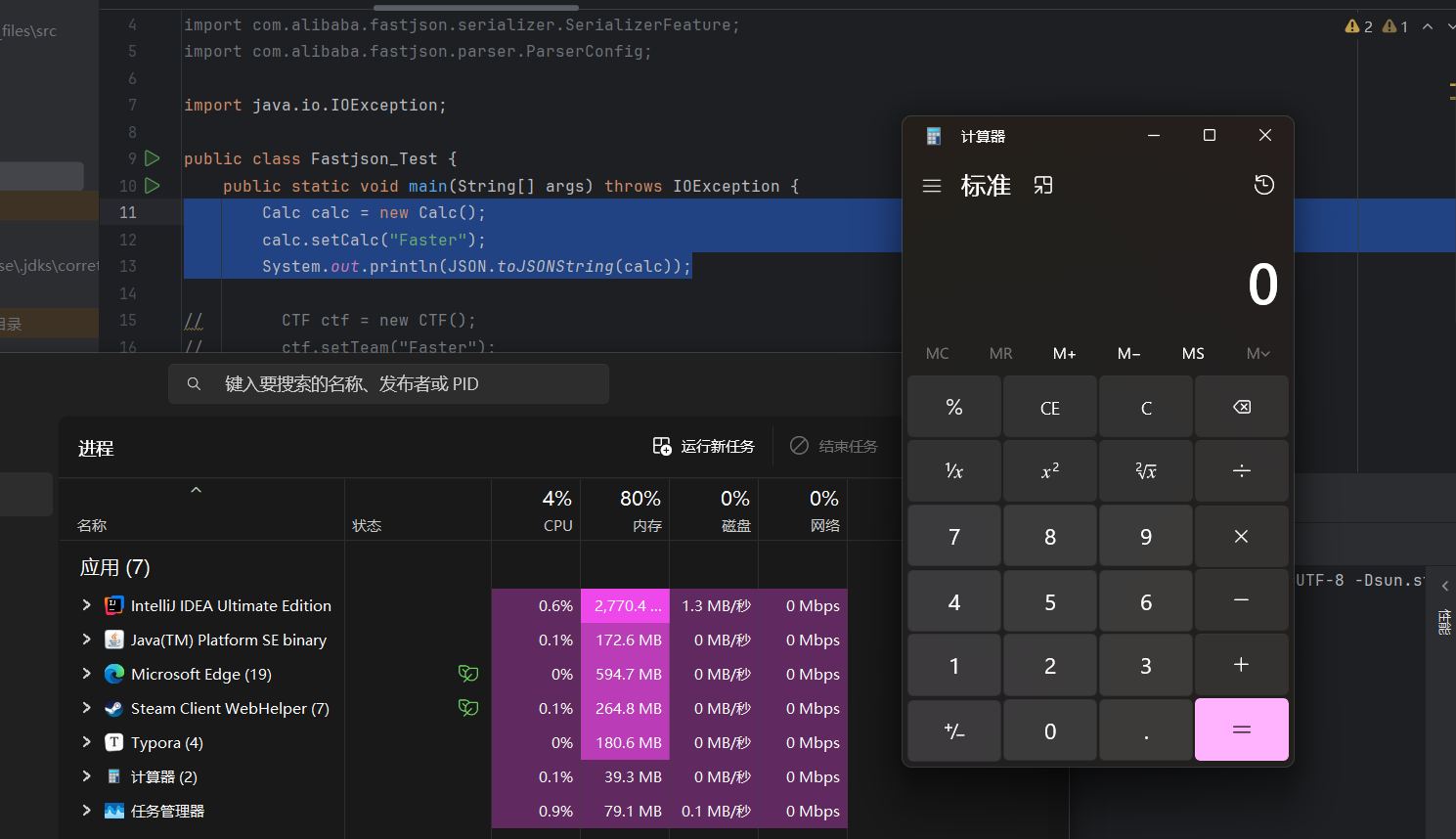Click the efficiency mode leaf on Microsoft Edge row
The image size is (1456, 839).
(x=468, y=673)
